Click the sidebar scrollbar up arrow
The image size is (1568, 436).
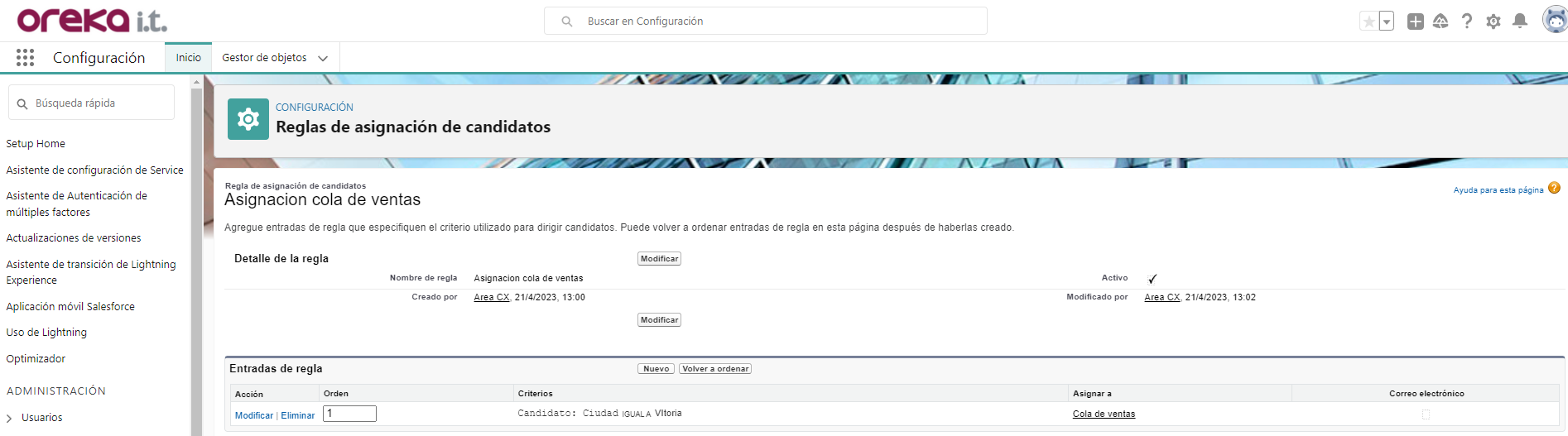(196, 82)
